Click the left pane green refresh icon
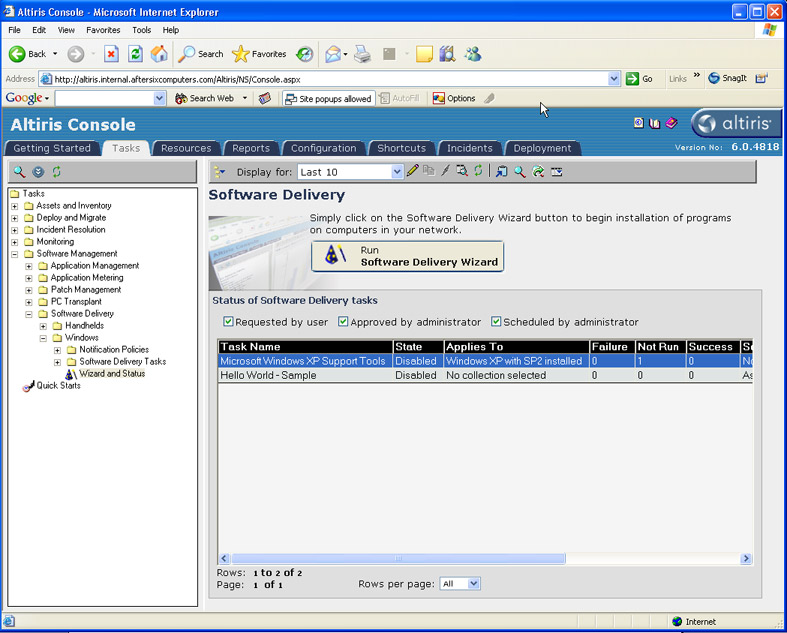Image resolution: width=787 pixels, height=633 pixels. [x=56, y=172]
